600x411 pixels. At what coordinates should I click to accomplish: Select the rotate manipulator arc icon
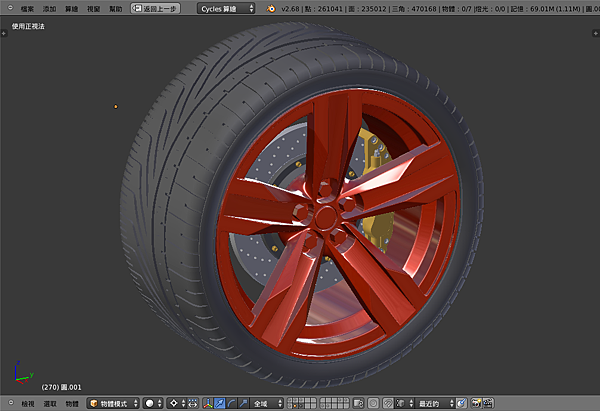(x=232, y=403)
